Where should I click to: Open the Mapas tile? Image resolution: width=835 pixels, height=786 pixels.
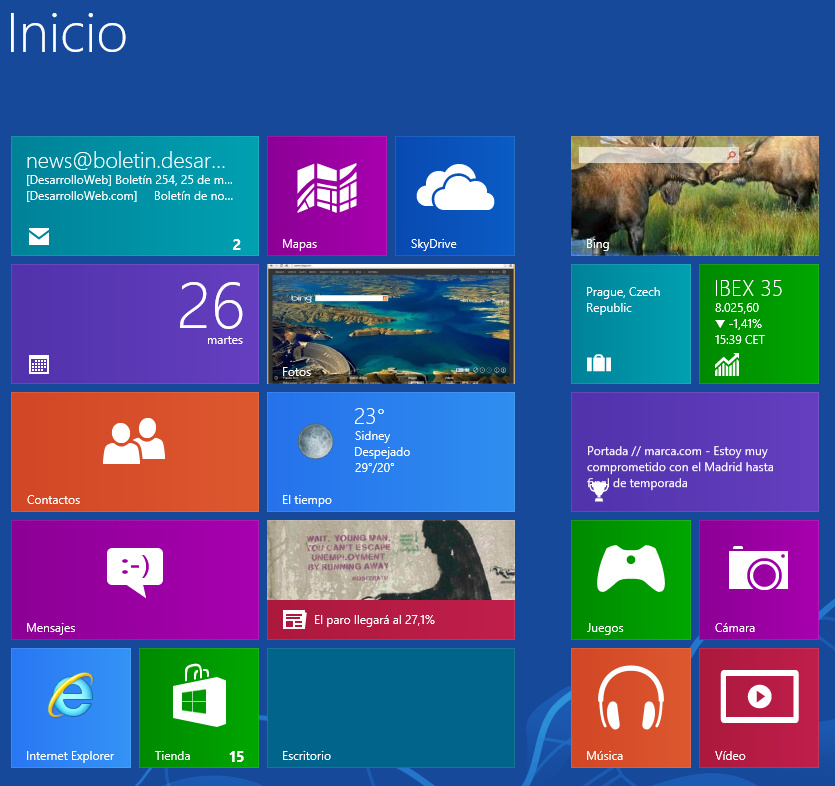pos(327,196)
